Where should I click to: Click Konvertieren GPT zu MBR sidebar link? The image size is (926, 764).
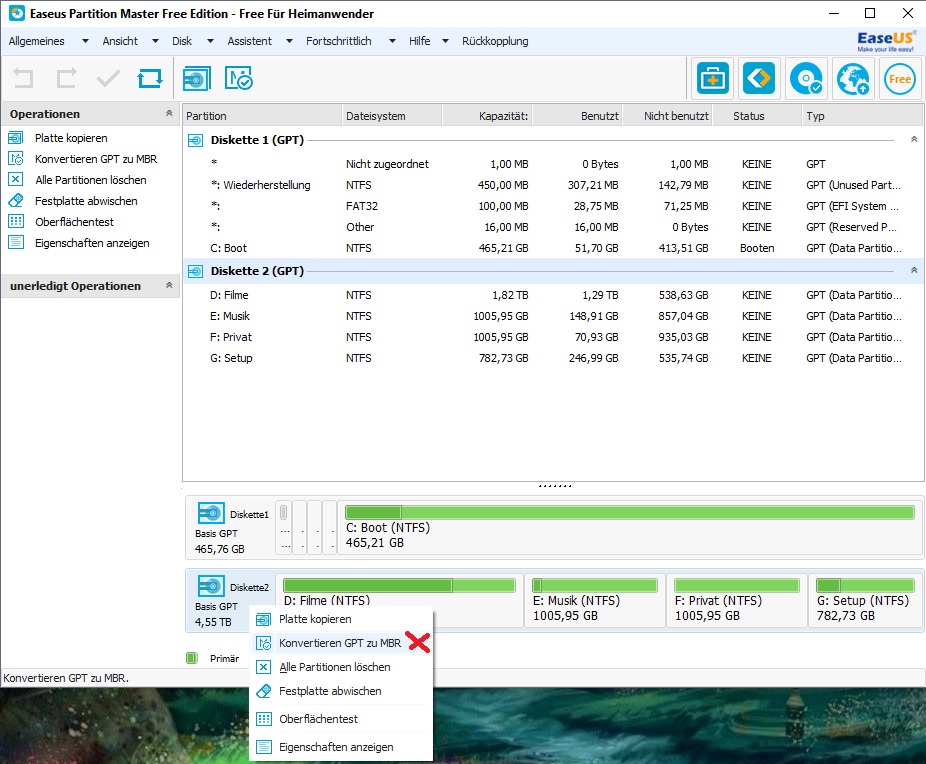[96, 159]
